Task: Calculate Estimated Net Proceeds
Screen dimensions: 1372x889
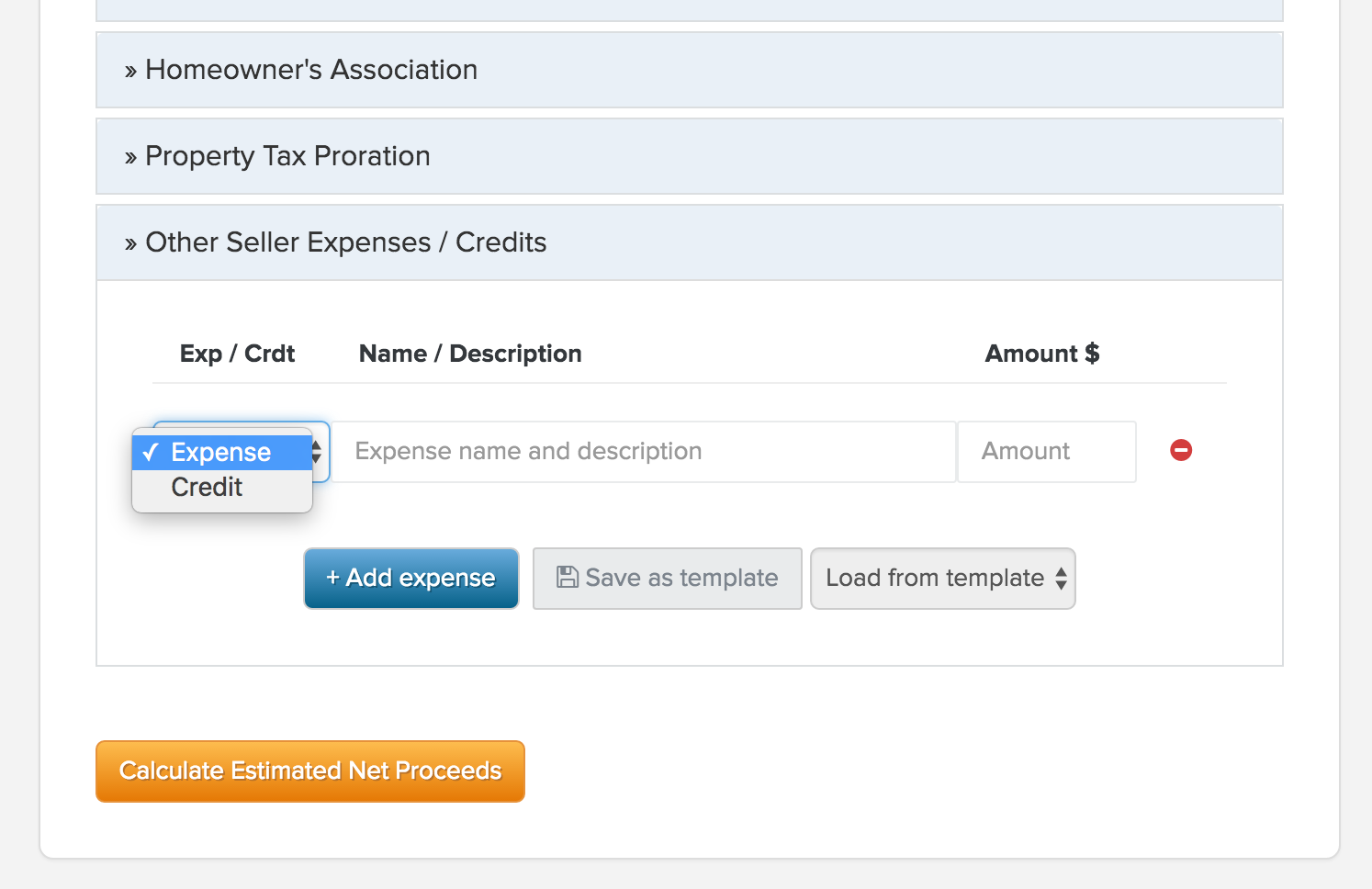Action: tap(310, 771)
